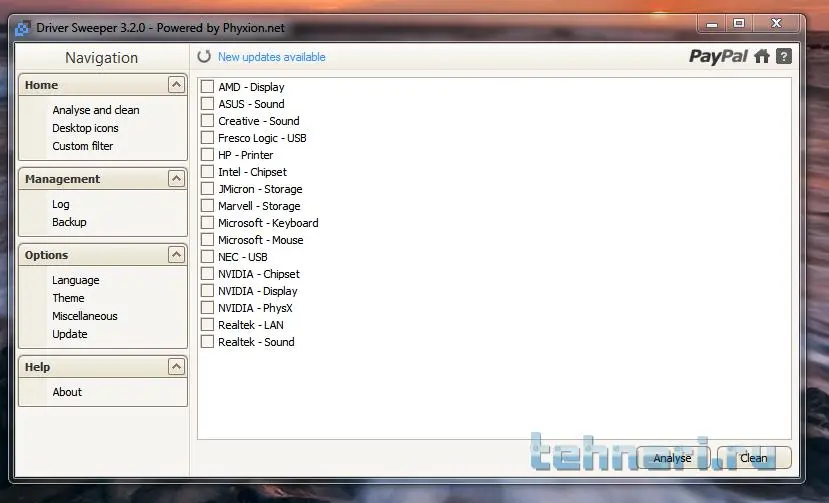Image resolution: width=829 pixels, height=503 pixels.
Task: Collapse the Management navigation section
Action: pyautogui.click(x=177, y=179)
